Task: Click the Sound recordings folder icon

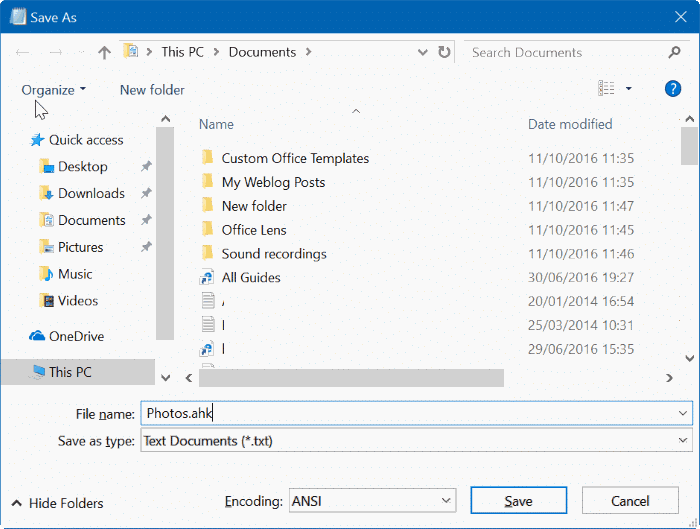Action: [207, 253]
